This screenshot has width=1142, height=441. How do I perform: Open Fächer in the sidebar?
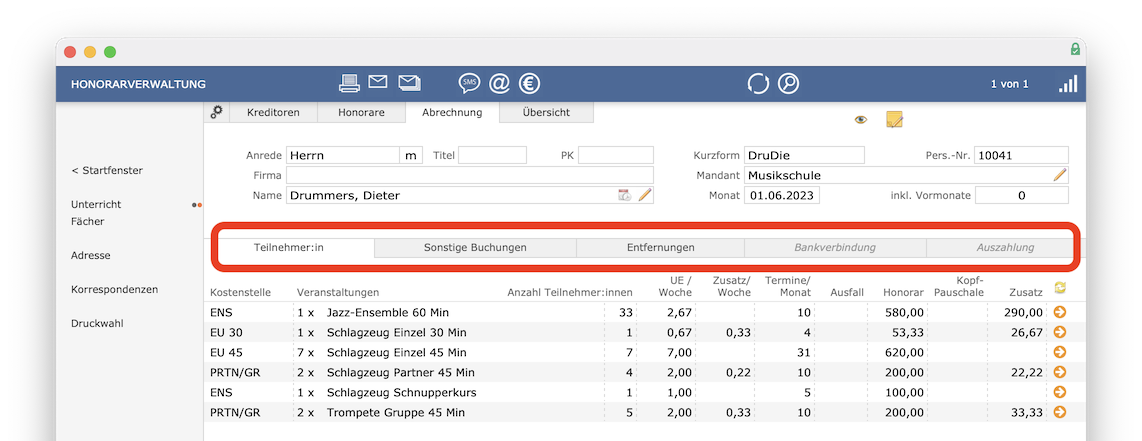87,221
